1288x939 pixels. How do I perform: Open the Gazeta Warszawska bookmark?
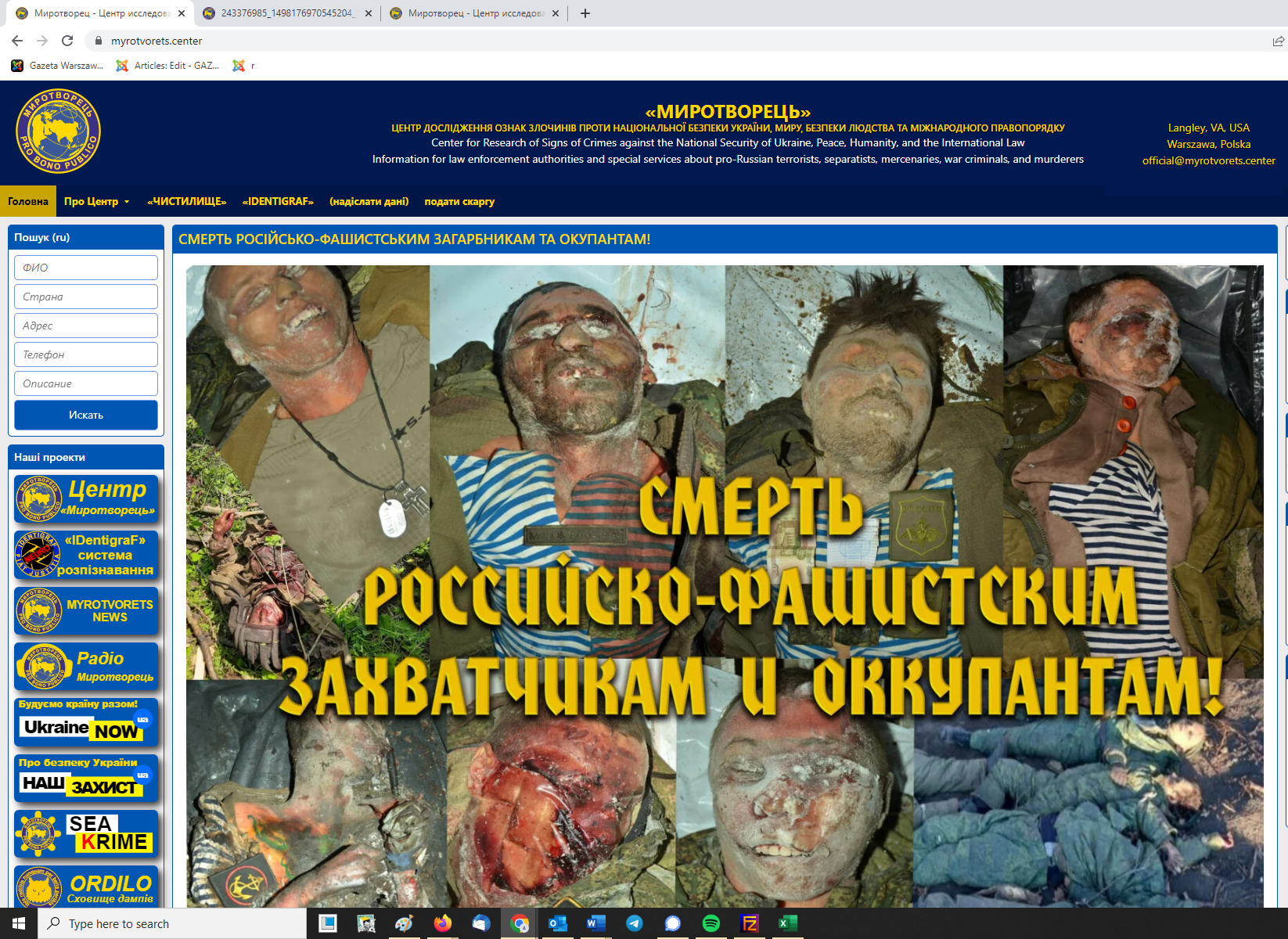click(57, 66)
